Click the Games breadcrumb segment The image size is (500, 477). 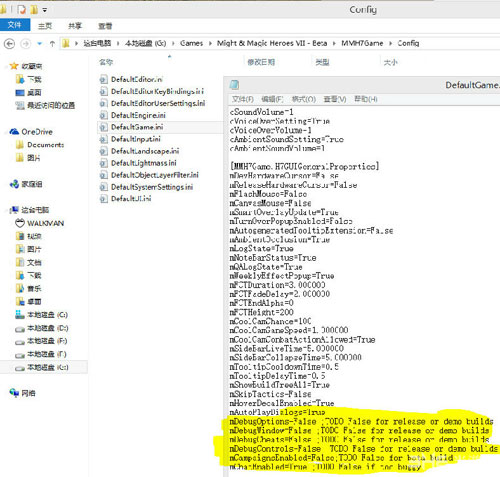pos(191,43)
